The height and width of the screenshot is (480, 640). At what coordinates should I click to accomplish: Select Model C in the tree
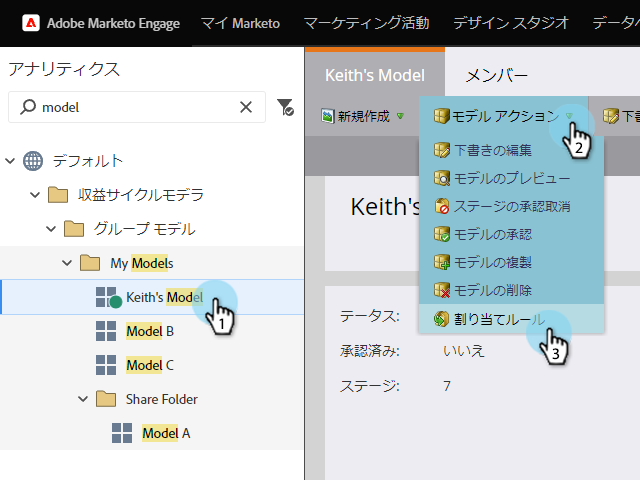click(150, 365)
